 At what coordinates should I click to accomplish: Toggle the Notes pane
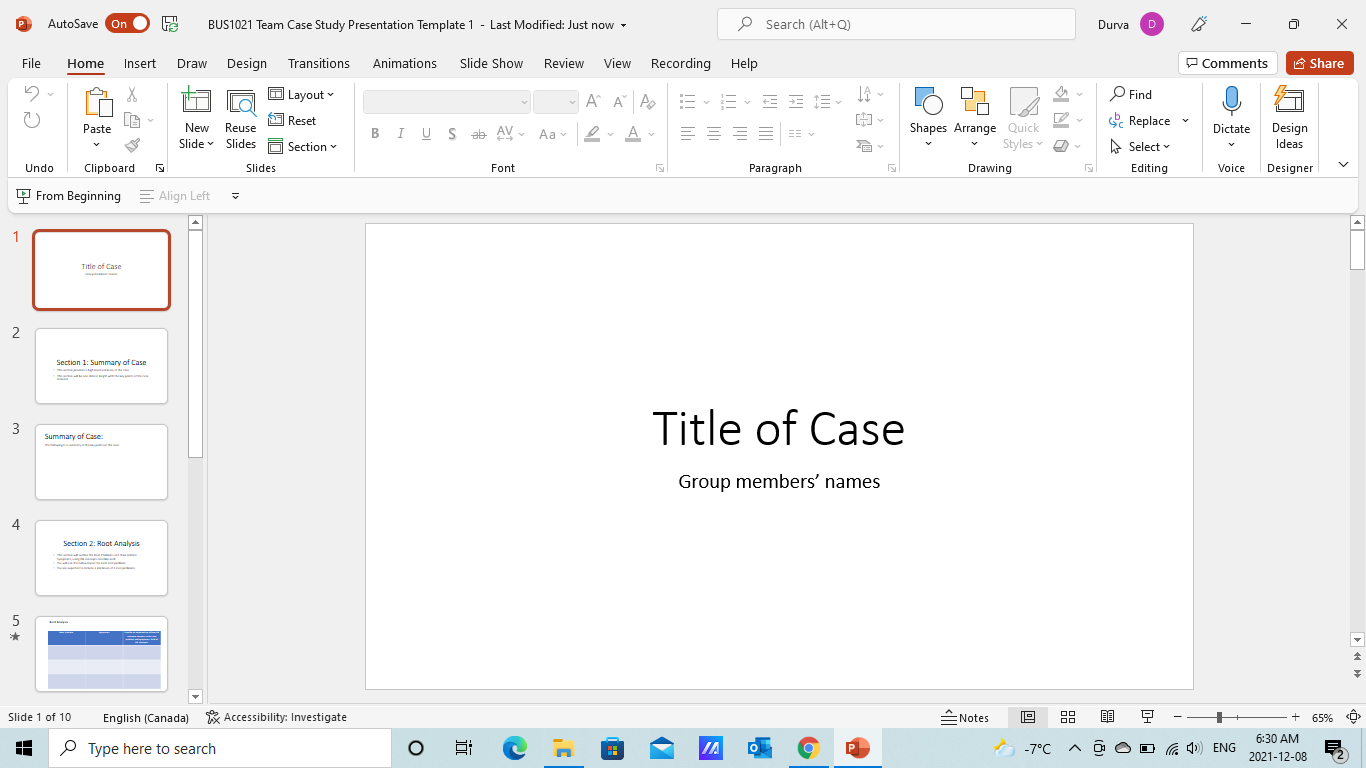[965, 717]
